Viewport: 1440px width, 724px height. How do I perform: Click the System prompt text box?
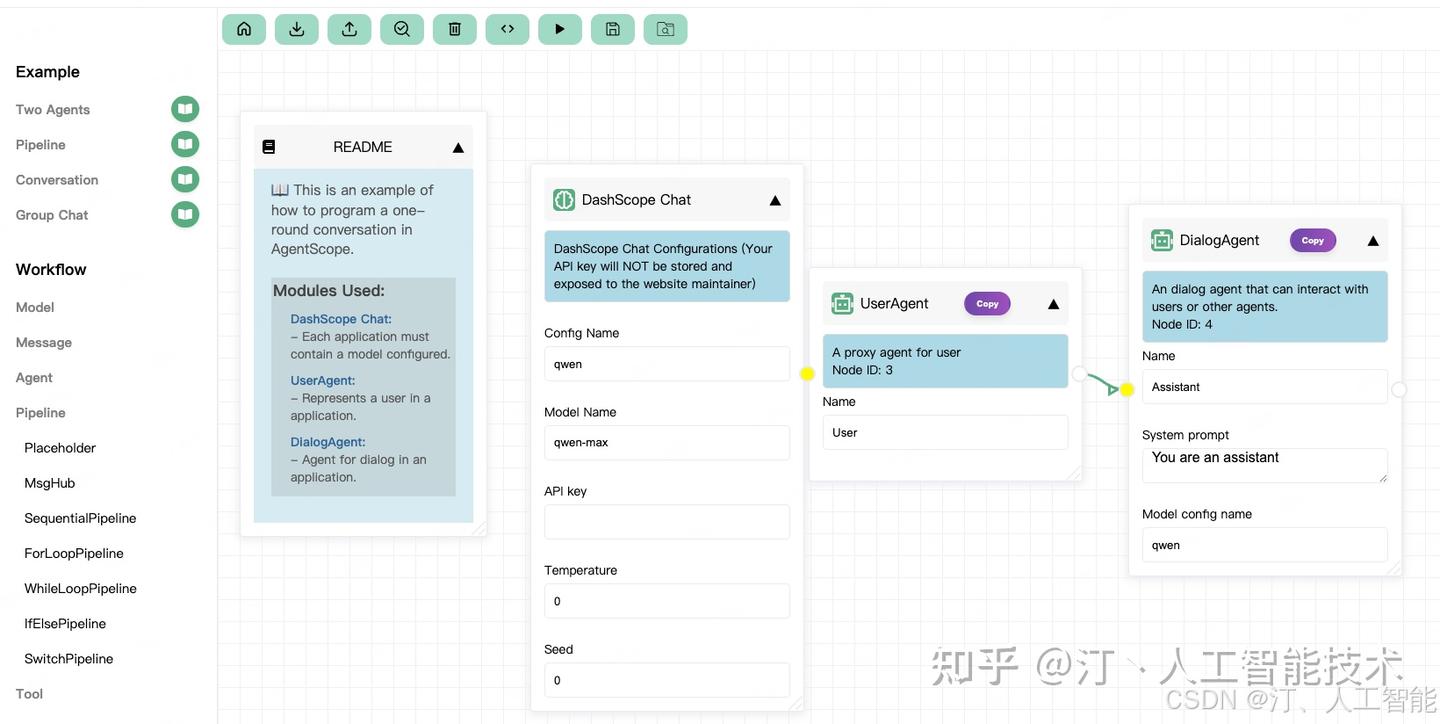tap(1264, 463)
